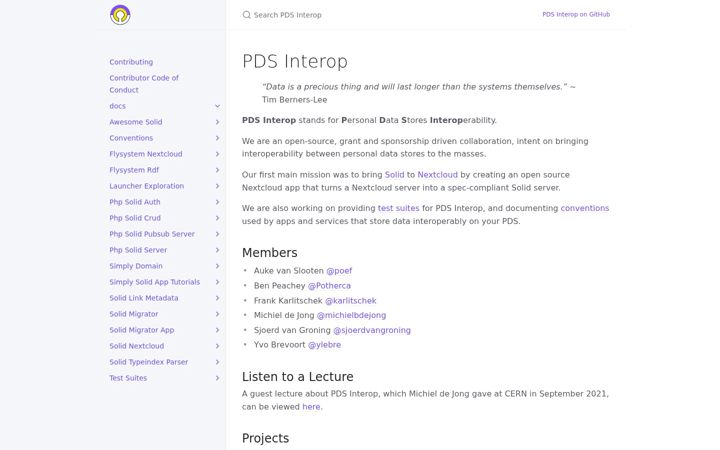This screenshot has width=720, height=450.
Task: Open @sjoerdvangroning member profile link
Action: 371,330
